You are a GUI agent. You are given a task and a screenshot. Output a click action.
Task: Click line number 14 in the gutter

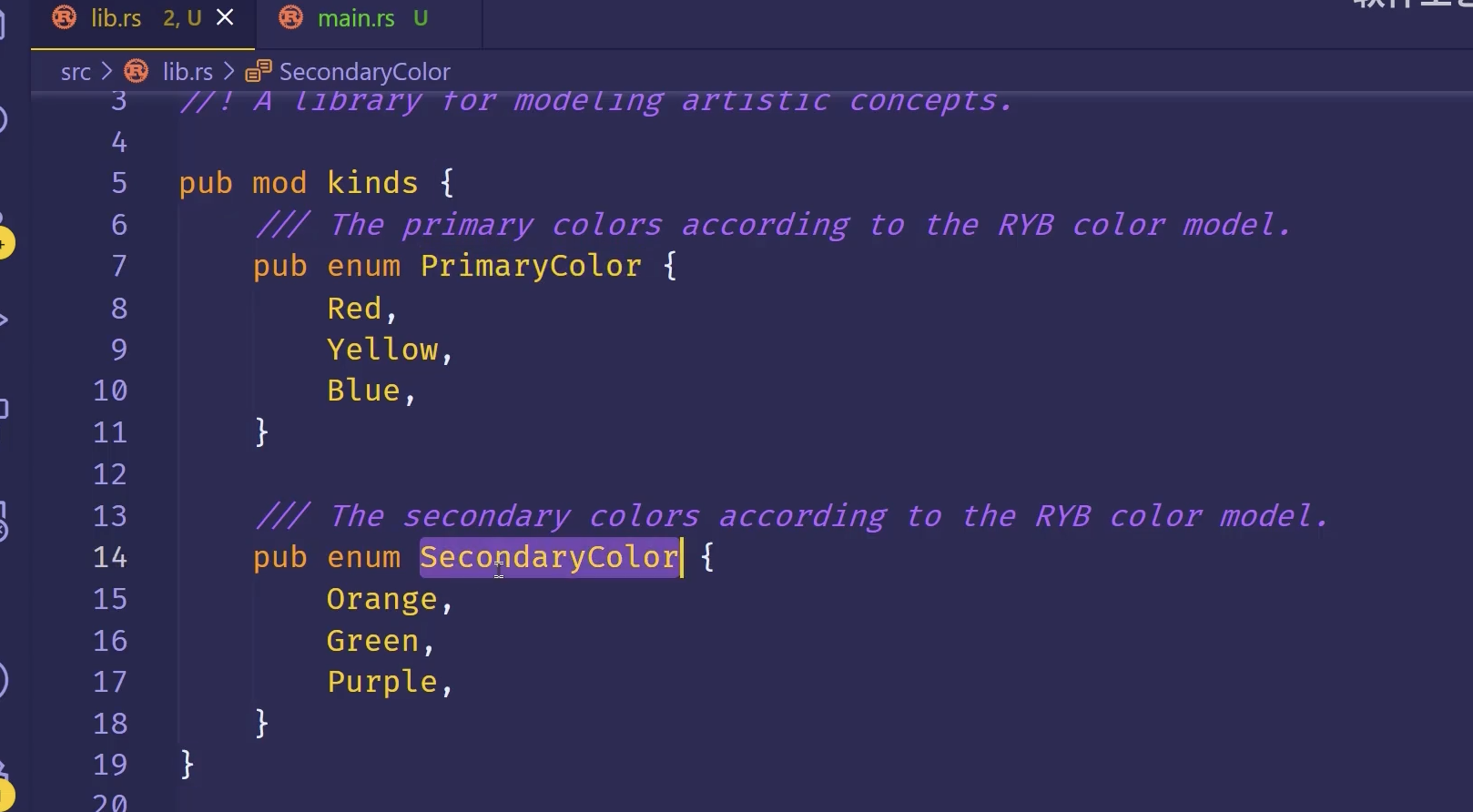pyautogui.click(x=110, y=557)
